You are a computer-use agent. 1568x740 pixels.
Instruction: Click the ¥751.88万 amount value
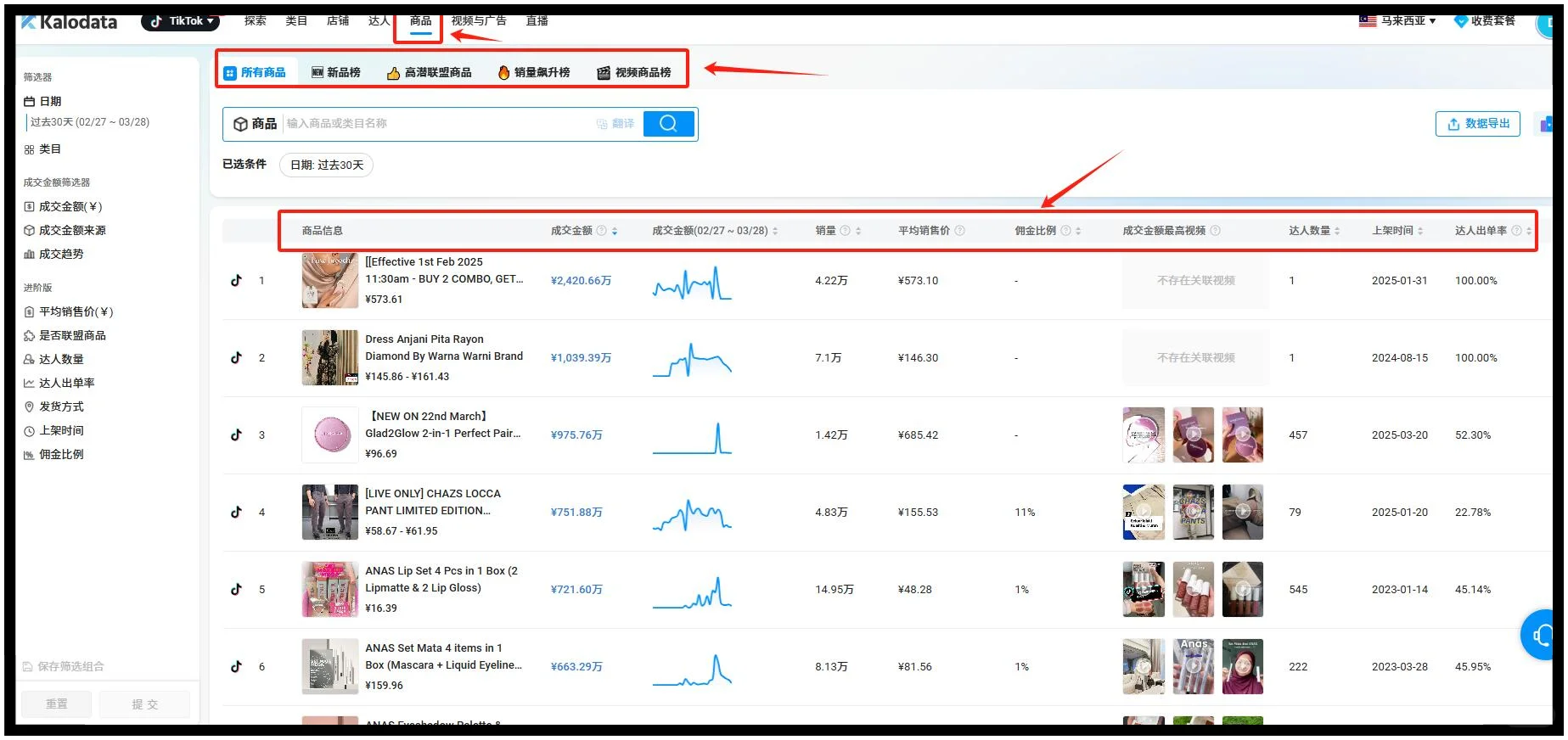pyautogui.click(x=576, y=513)
